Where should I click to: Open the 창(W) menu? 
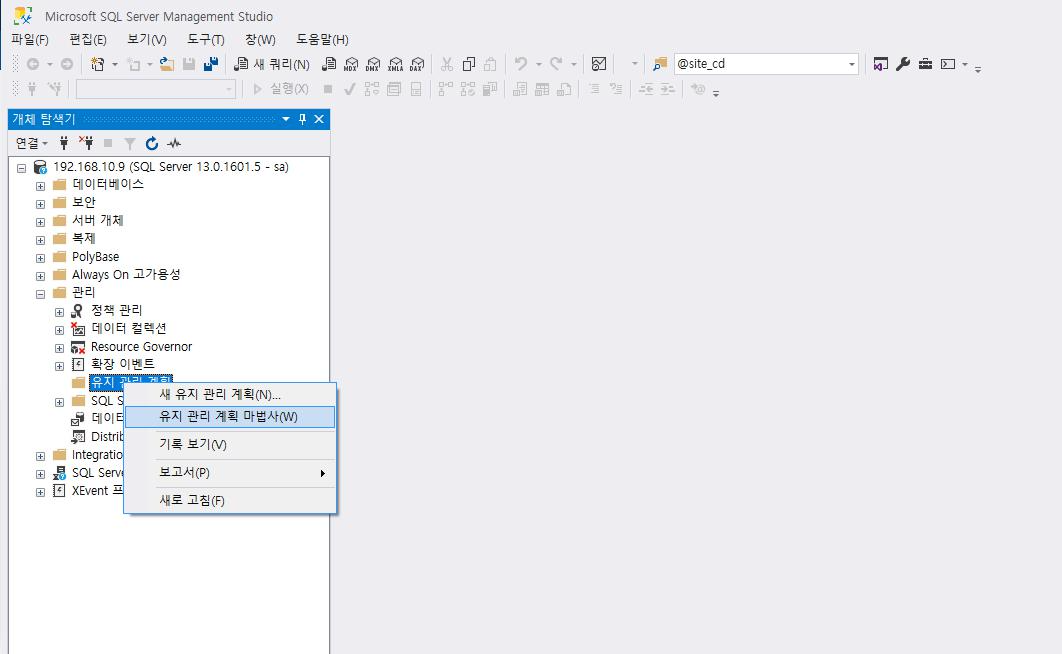point(260,40)
